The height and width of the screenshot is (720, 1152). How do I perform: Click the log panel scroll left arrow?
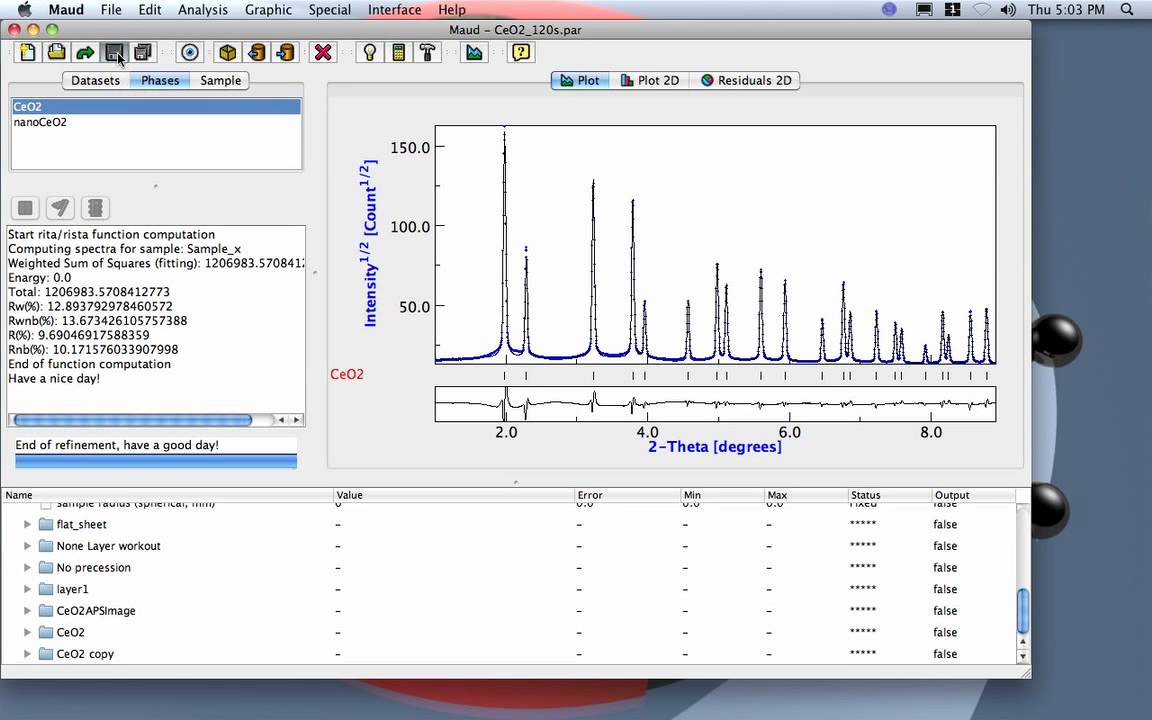281,420
